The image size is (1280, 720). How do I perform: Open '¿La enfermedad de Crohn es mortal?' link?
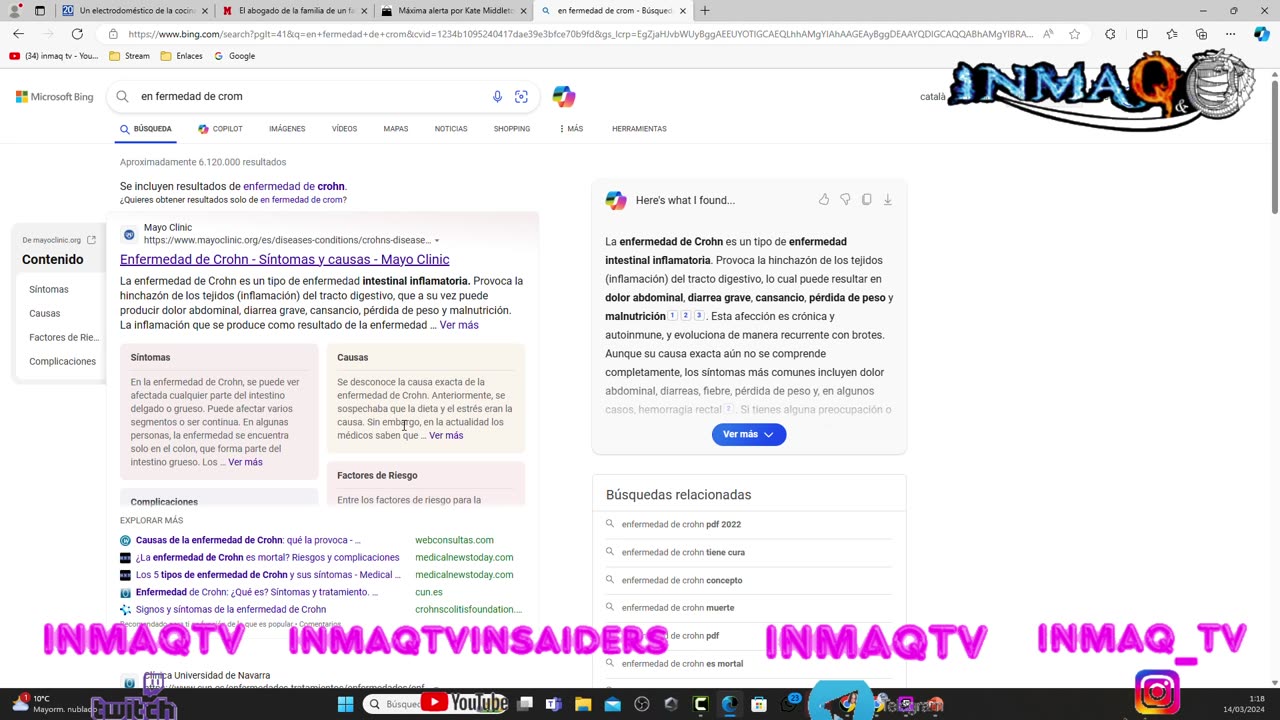267,557
